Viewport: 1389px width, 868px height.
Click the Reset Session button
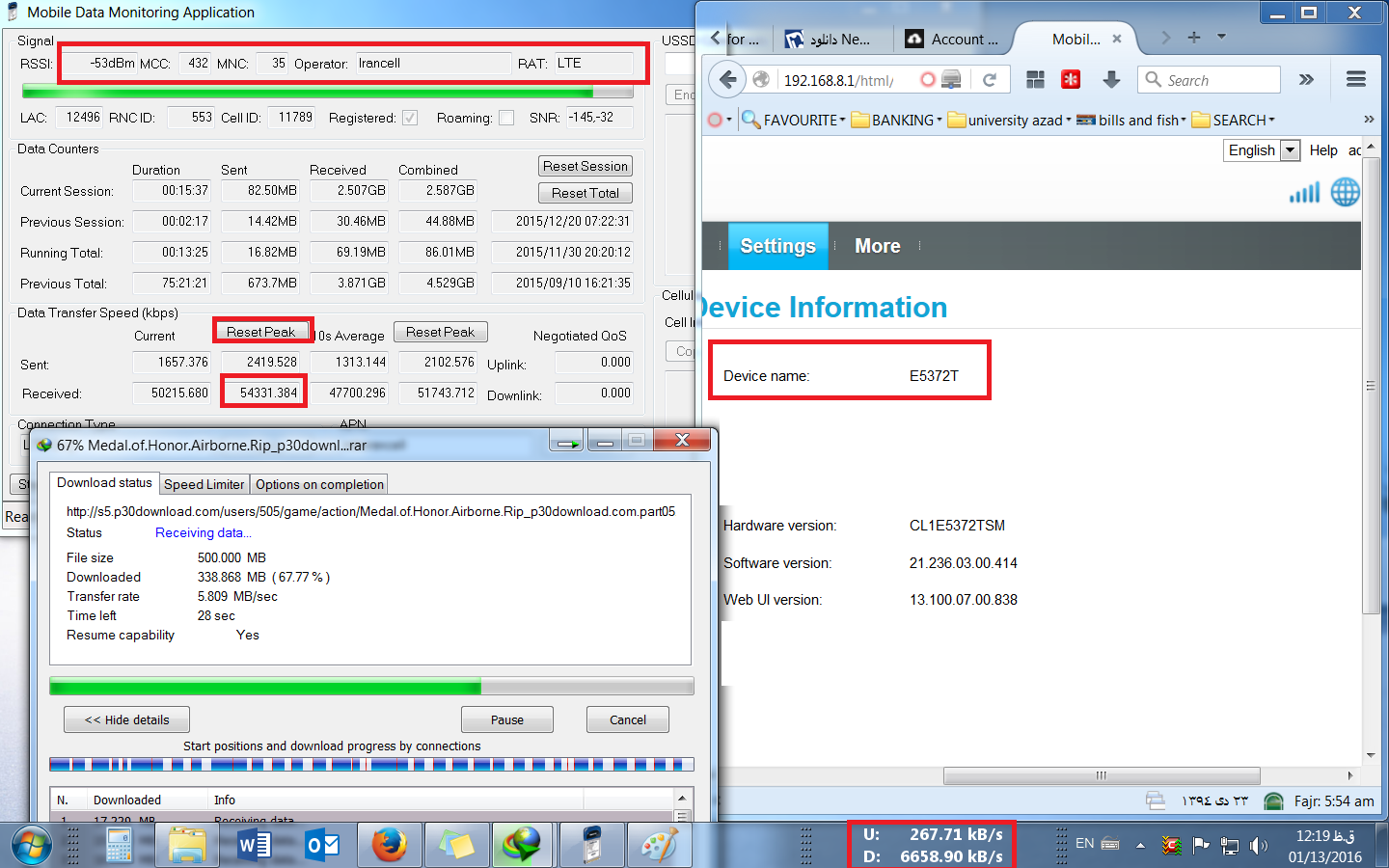(585, 166)
